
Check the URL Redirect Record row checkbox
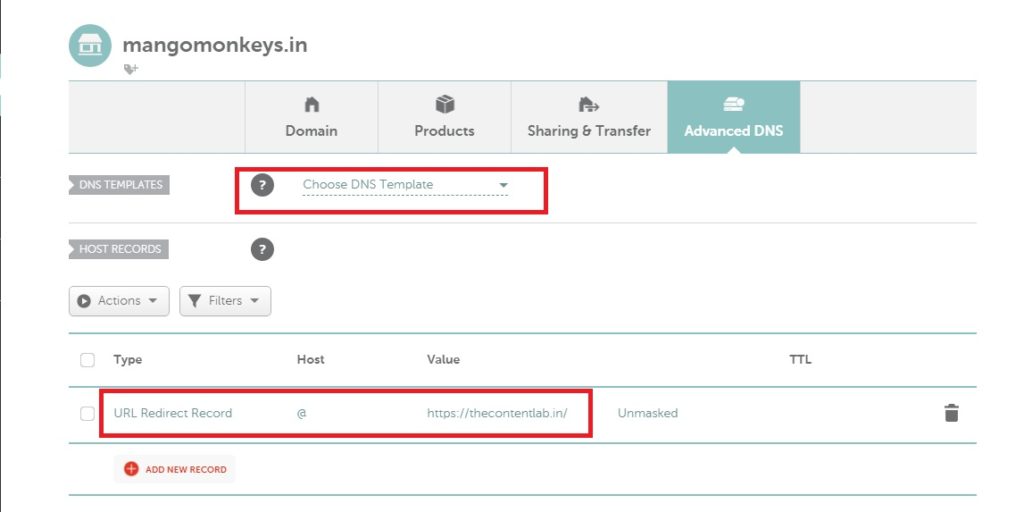point(88,413)
